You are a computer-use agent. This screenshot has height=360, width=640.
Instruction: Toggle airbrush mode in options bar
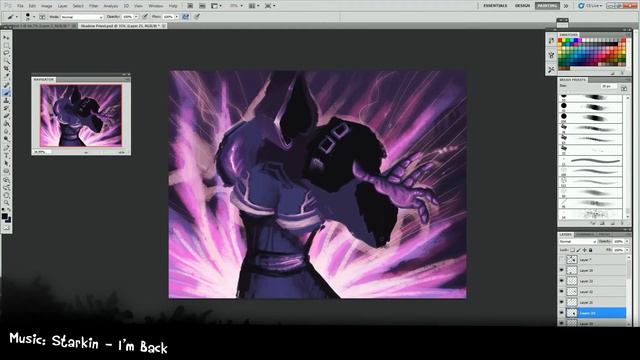pyautogui.click(x=186, y=17)
